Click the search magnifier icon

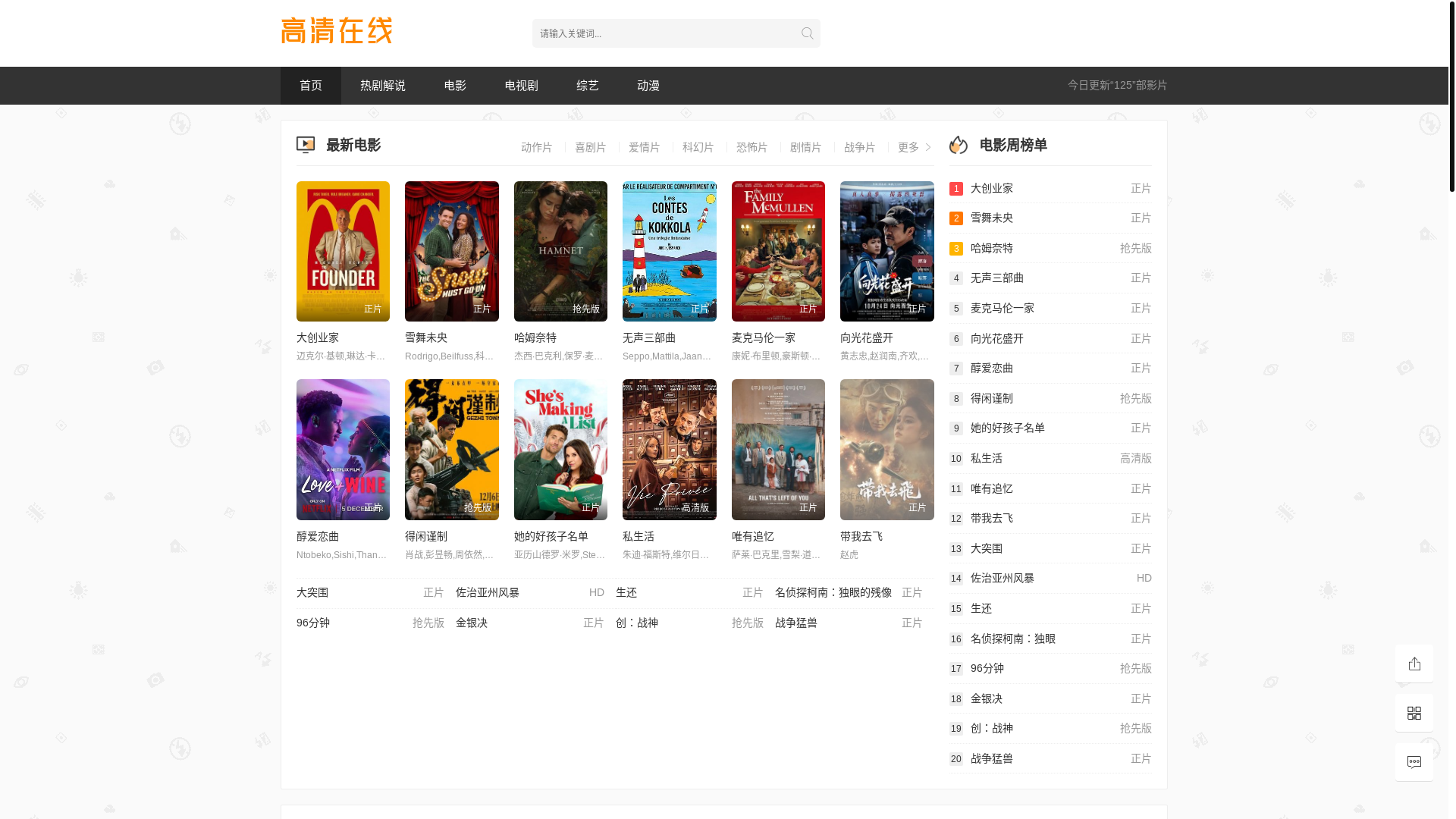coord(807,33)
